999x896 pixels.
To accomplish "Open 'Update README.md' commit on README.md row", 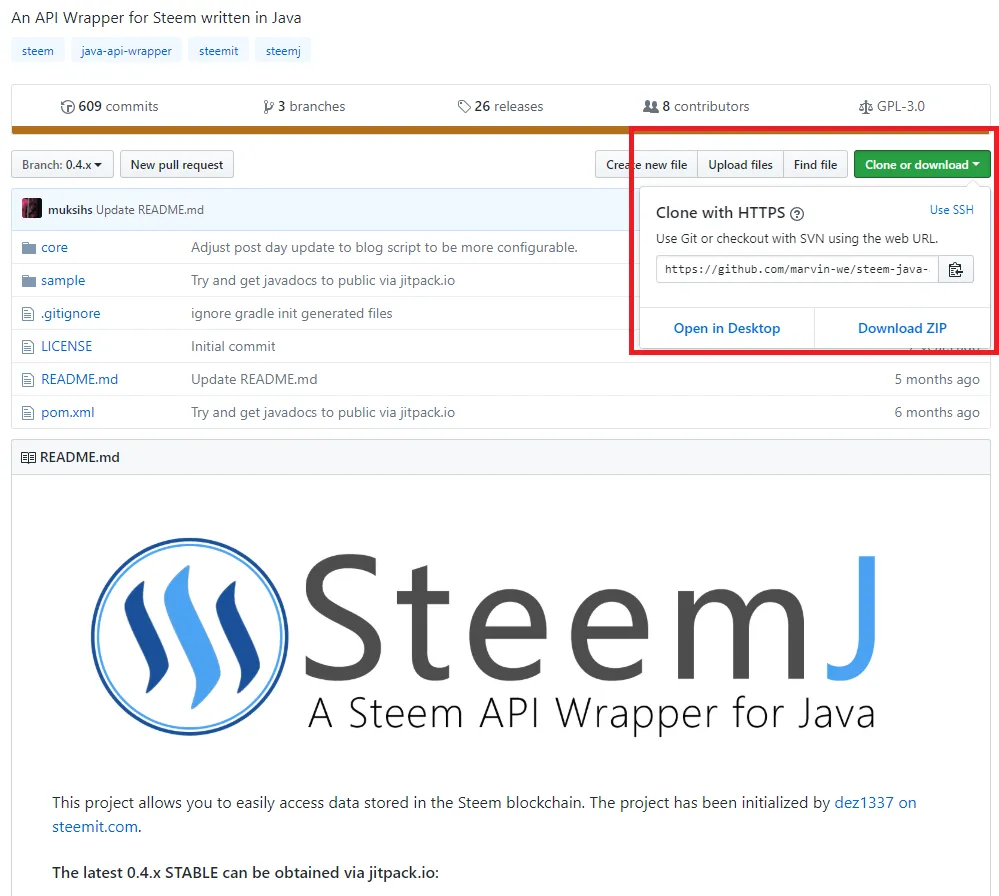I will (254, 380).
